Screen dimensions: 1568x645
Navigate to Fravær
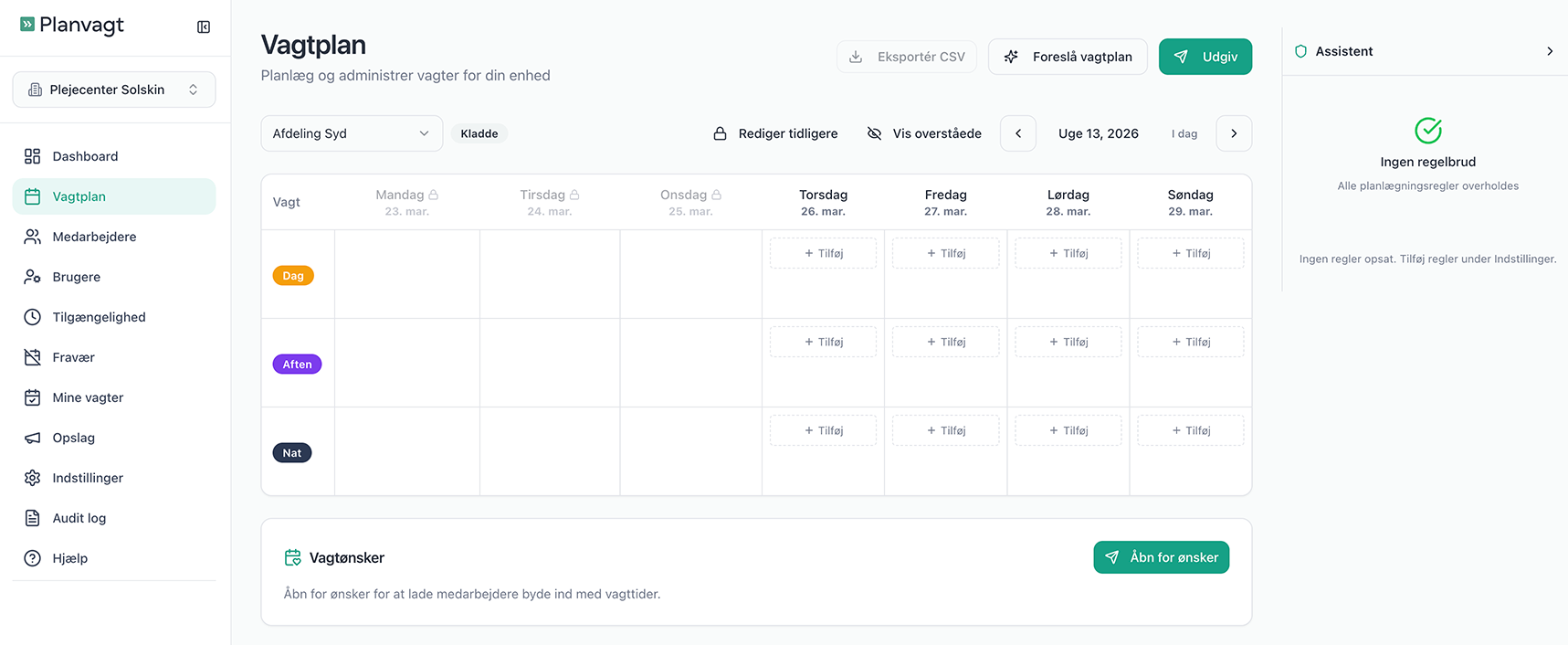tap(114, 357)
